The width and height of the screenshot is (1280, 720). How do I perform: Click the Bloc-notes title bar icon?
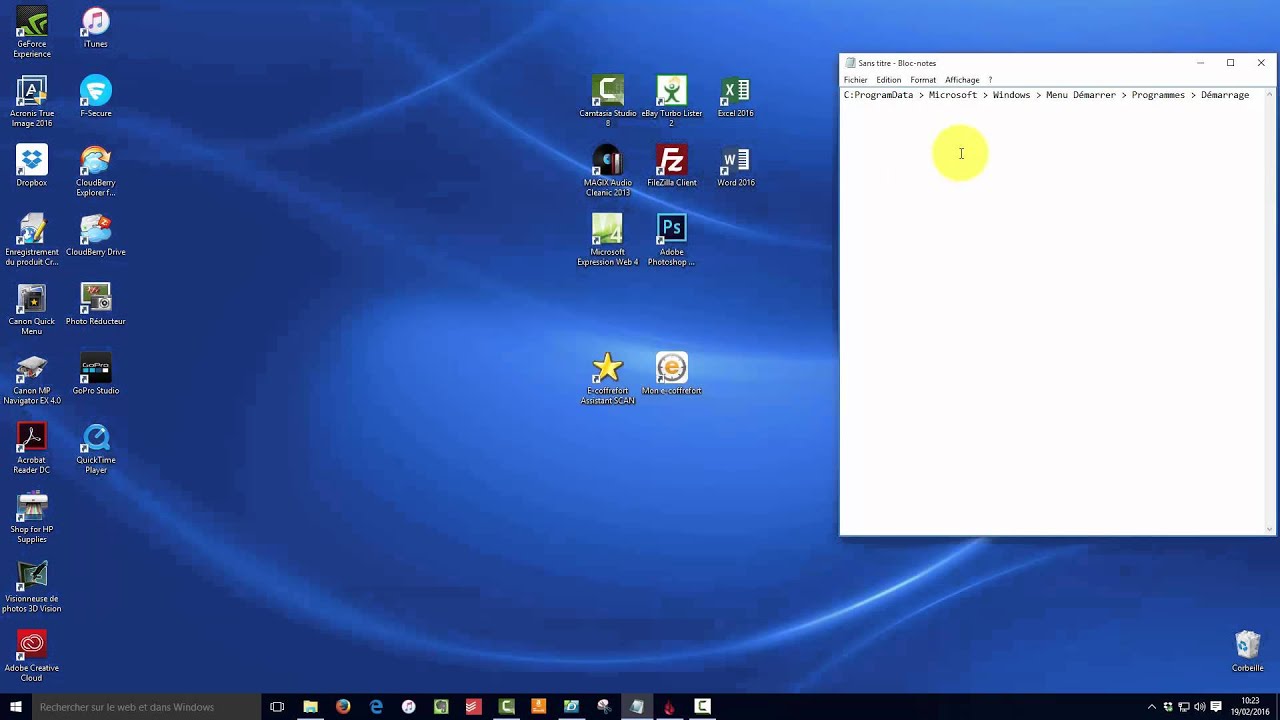[x=850, y=63]
